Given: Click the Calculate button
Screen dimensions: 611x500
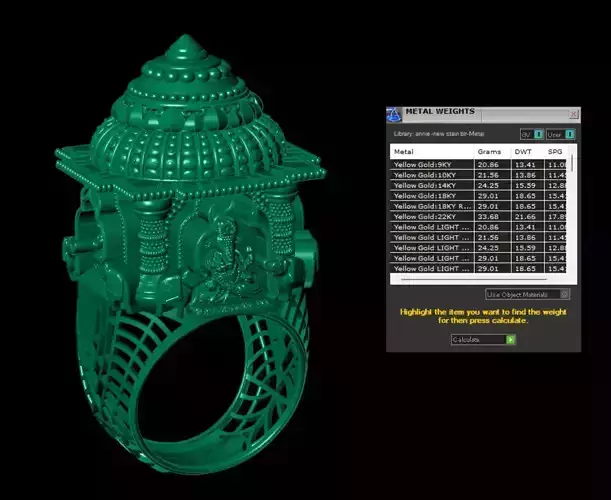Looking at the screenshot, I should (483, 339).
